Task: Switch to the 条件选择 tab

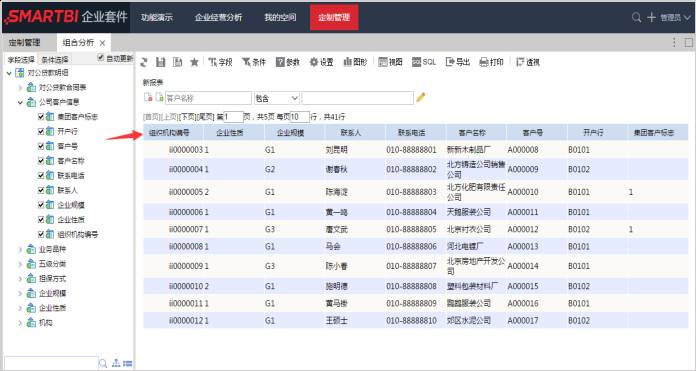Action: click(55, 59)
